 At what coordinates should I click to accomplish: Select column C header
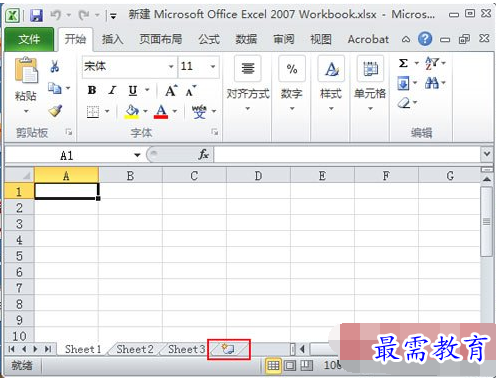(194, 175)
